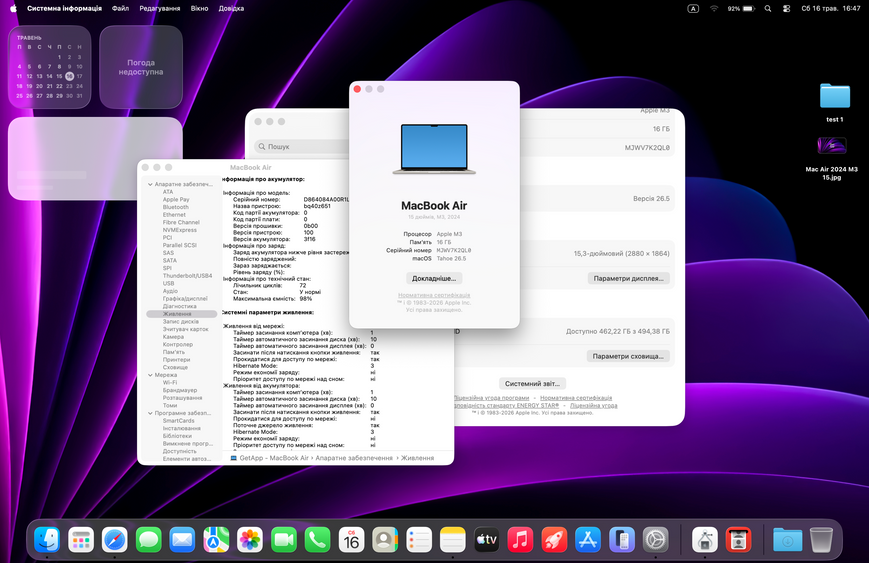The image size is (869, 563).
Task: Open the test 1 desktop folder
Action: tap(835, 103)
